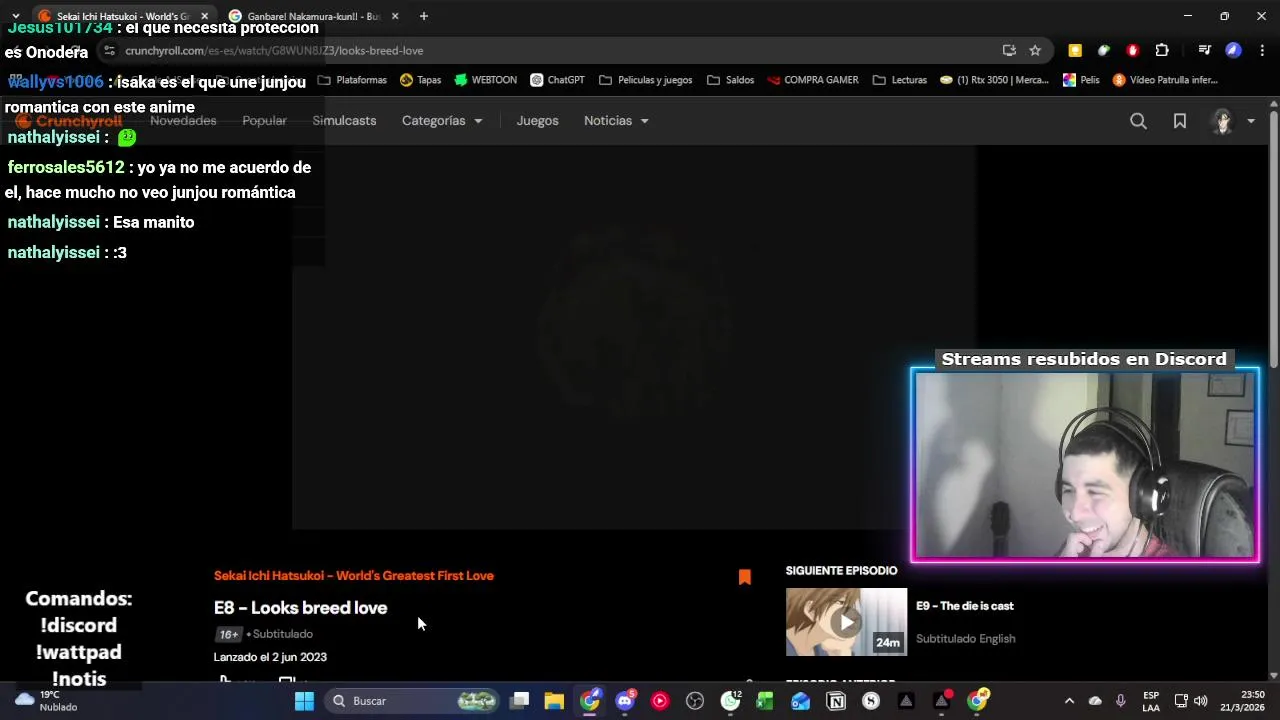Expand the Noticias dropdown
Screen dimensions: 1280x720
point(616,121)
